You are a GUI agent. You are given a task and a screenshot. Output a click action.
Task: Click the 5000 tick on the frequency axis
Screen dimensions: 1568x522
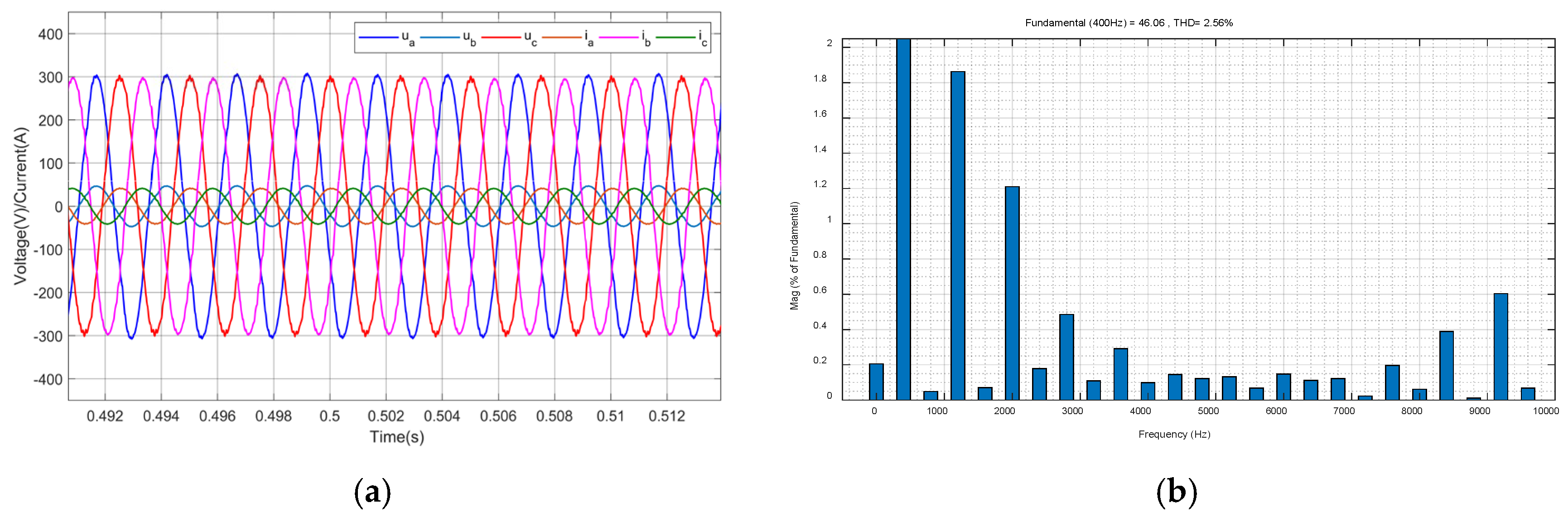1208,411
